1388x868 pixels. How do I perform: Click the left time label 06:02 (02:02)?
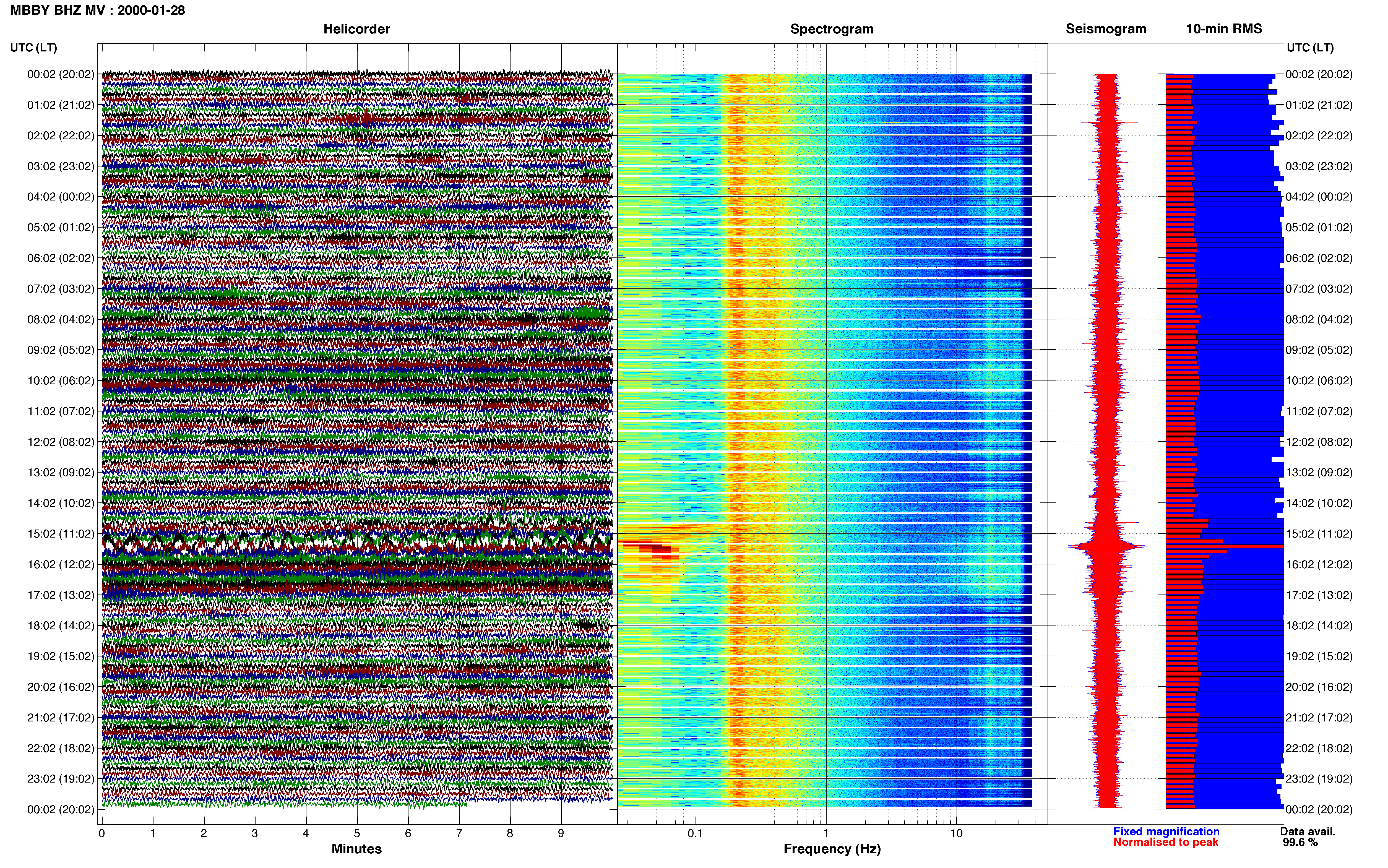(61, 258)
